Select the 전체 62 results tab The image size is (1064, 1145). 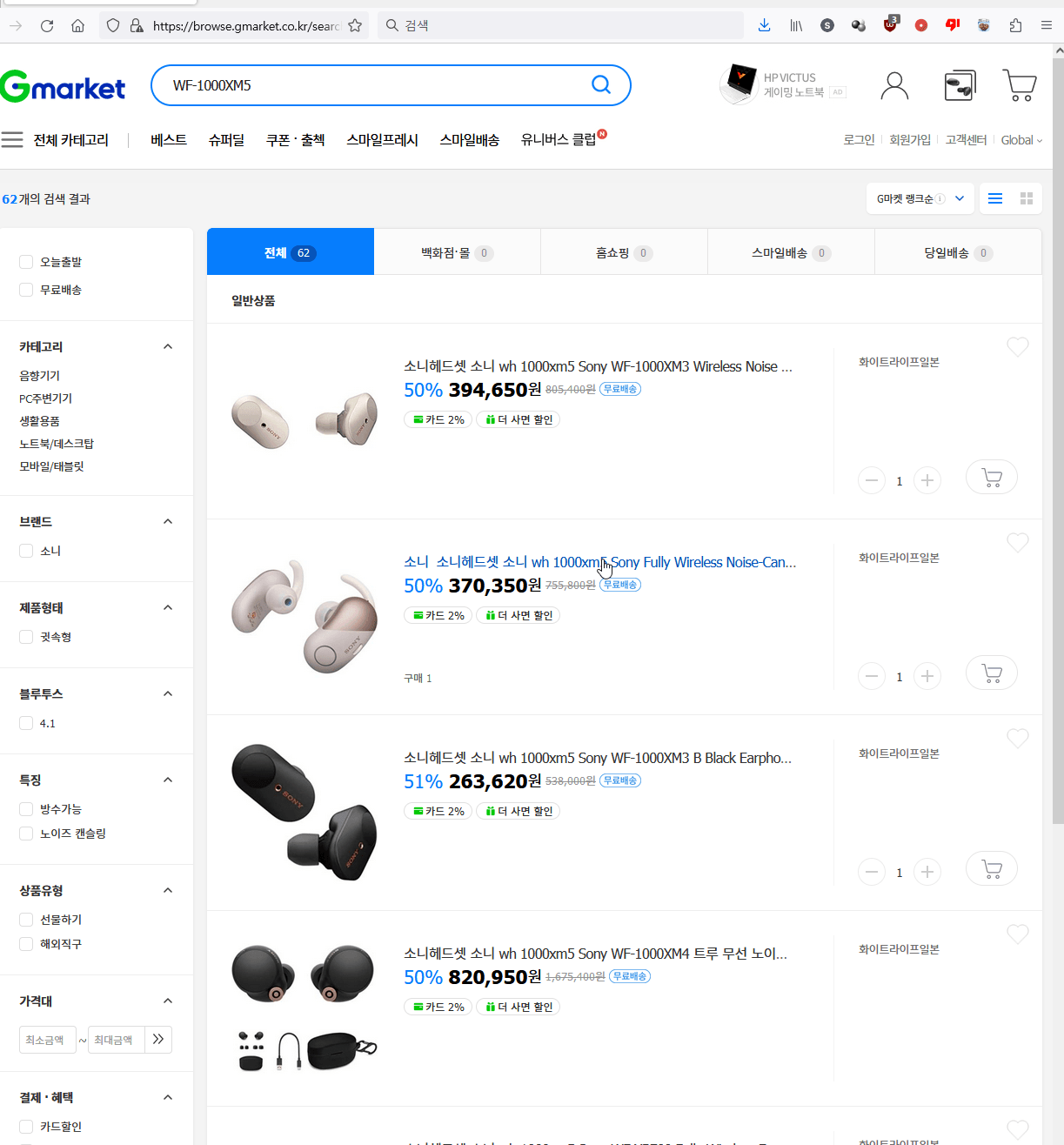[291, 252]
